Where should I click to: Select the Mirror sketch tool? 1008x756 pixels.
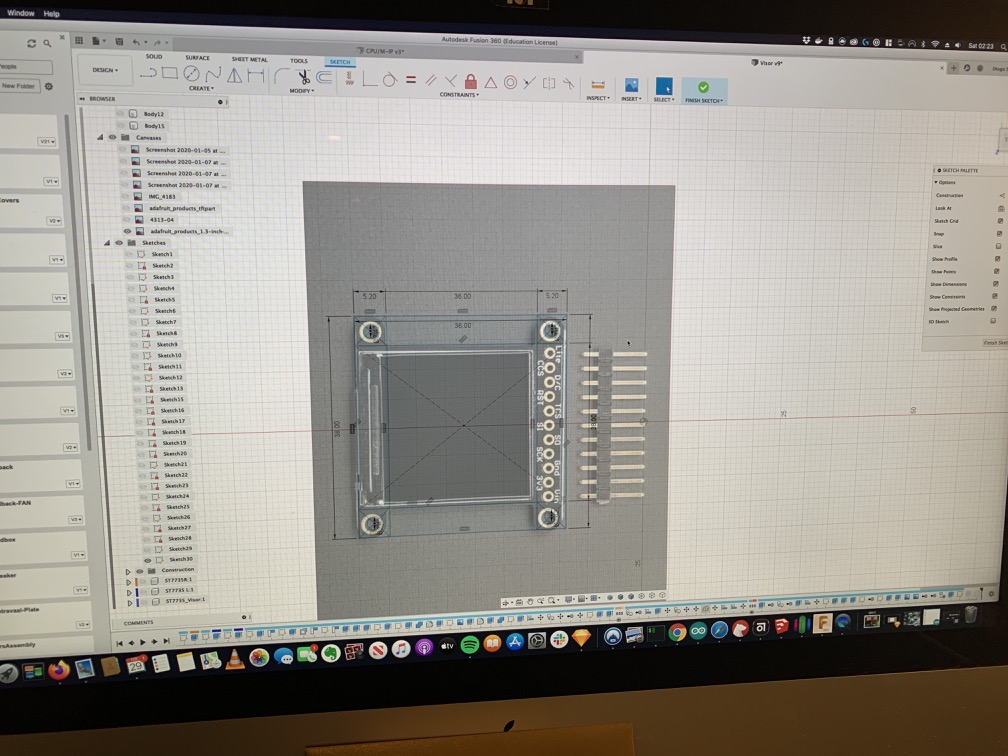click(x=235, y=75)
